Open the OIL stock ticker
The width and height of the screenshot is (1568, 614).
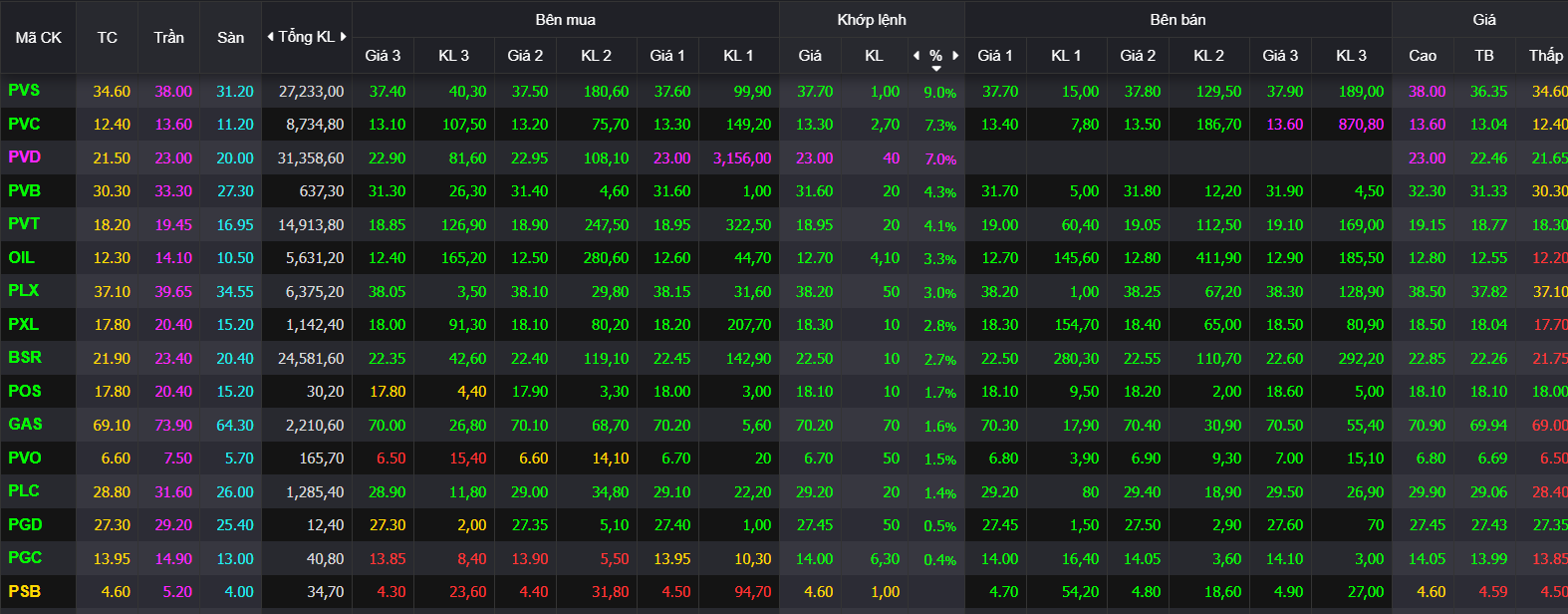(x=22, y=258)
